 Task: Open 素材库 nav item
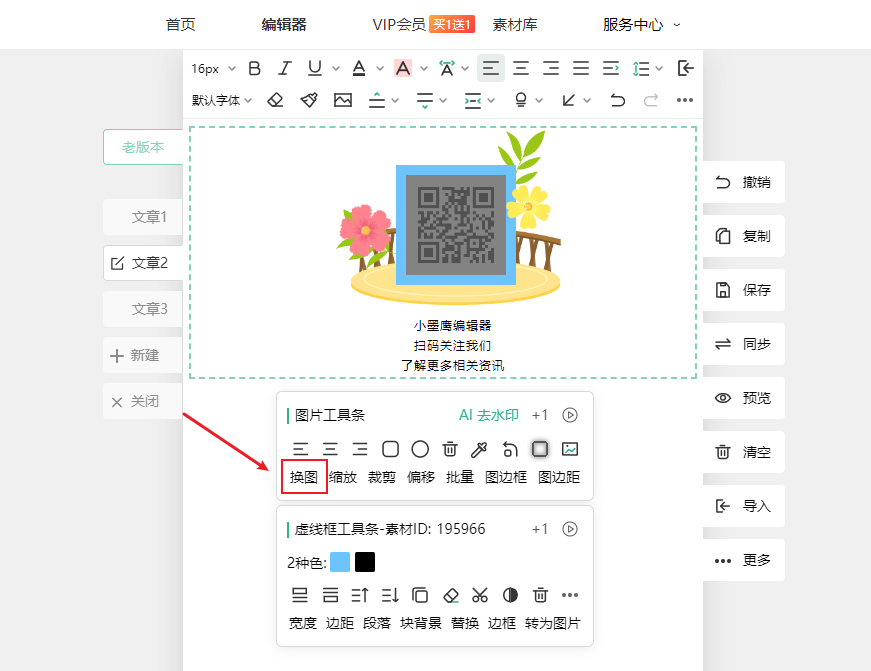515,24
